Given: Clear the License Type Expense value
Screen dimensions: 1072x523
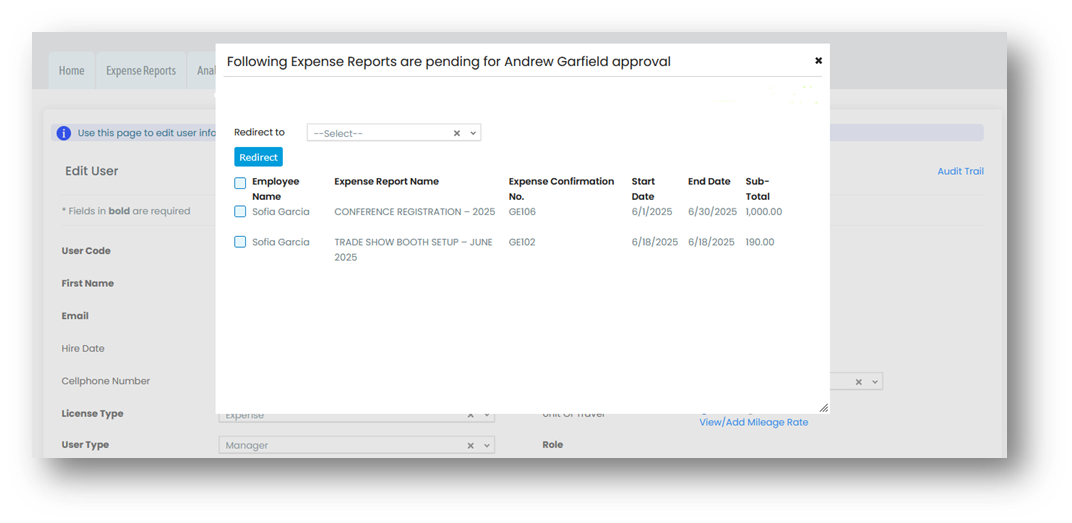Looking at the screenshot, I should point(470,415).
